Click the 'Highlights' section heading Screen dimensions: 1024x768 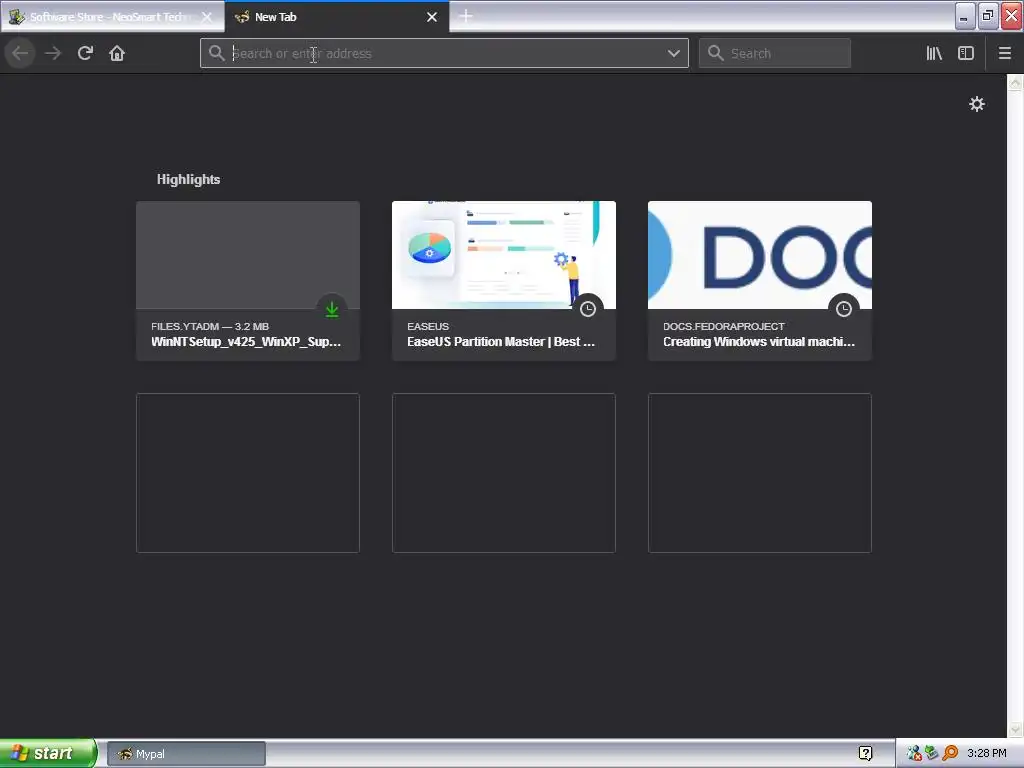pos(188,179)
